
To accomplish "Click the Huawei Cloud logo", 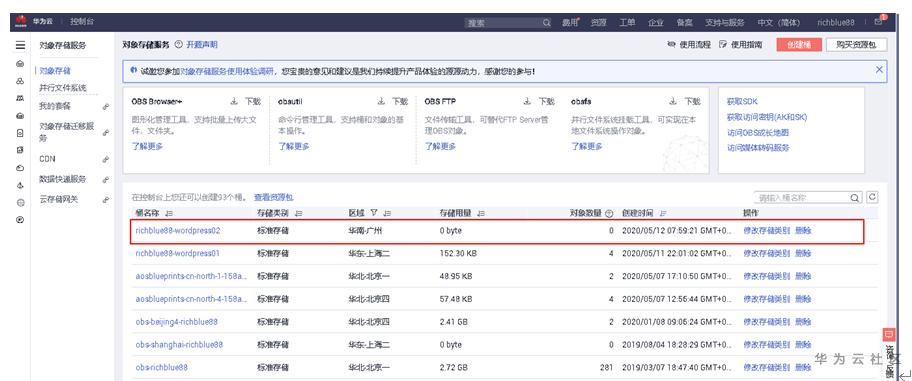I will 22,22.
